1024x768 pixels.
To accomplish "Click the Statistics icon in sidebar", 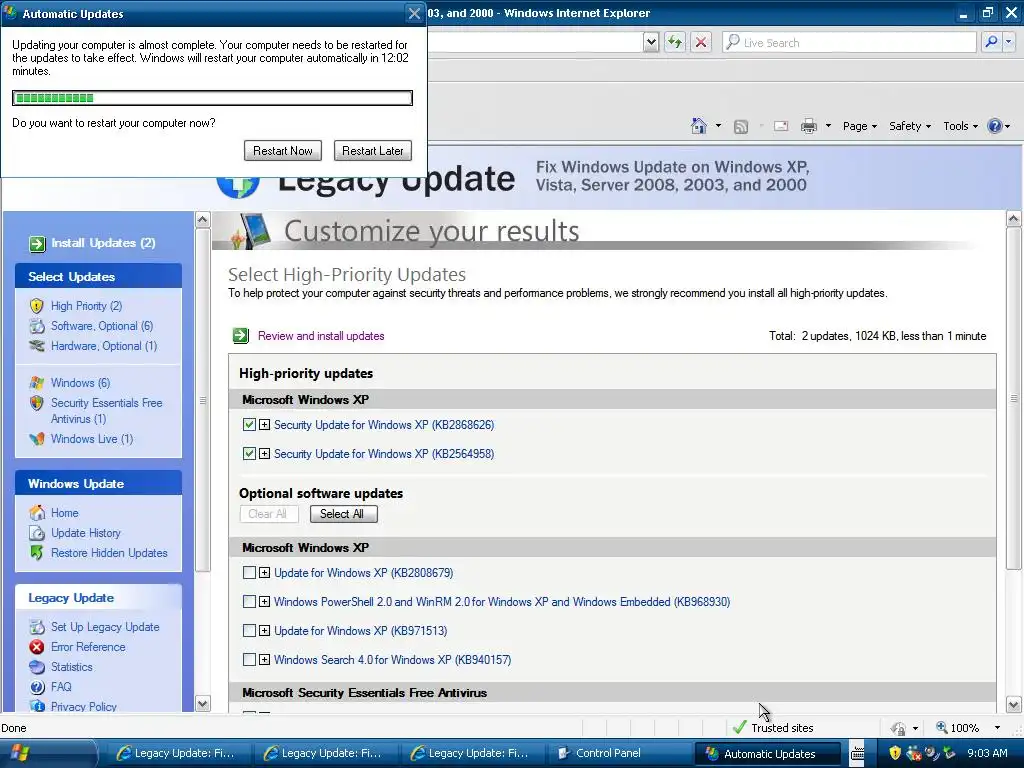I will 37,667.
